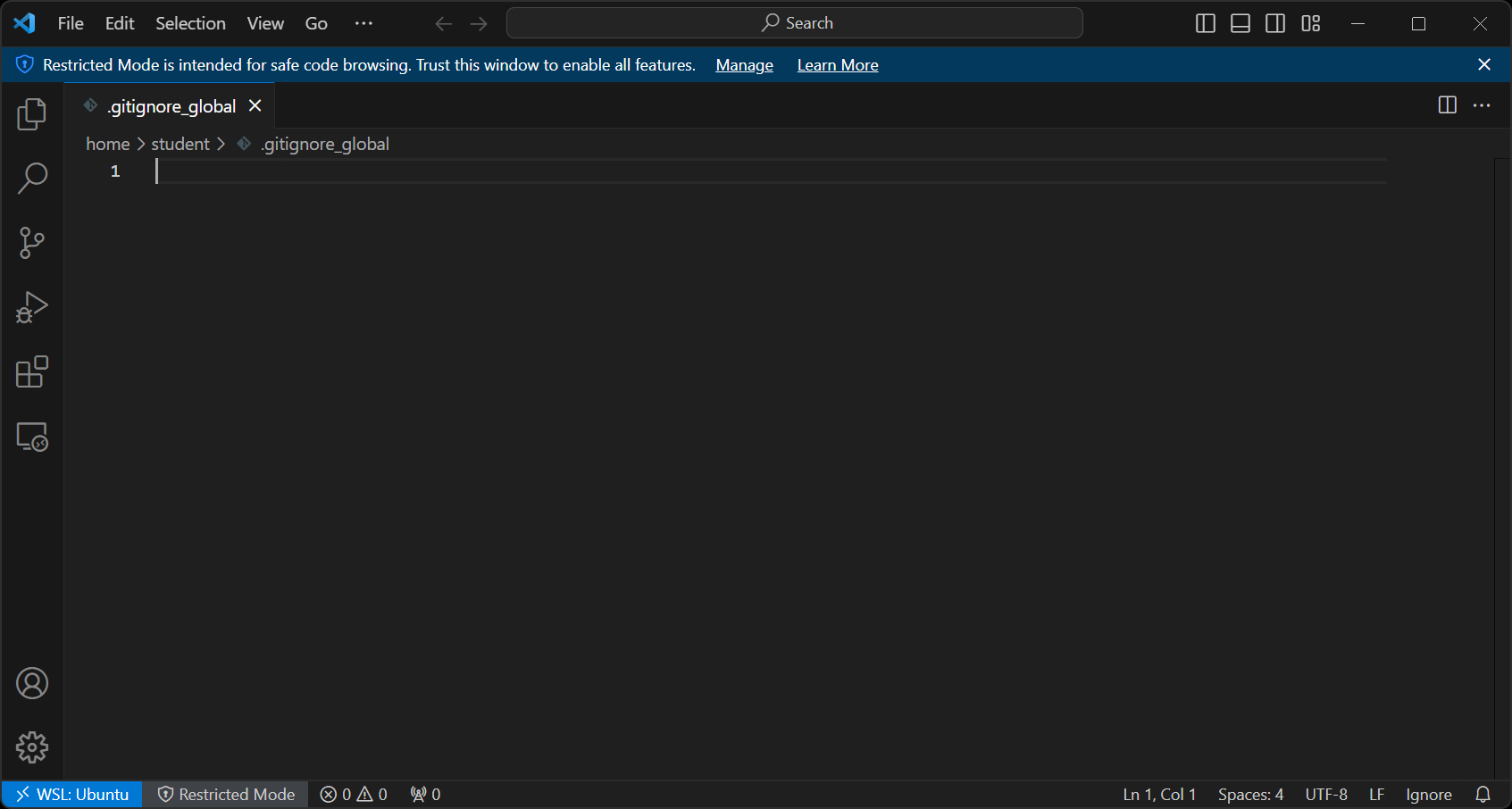Open the Explorer view in the activity bar

(x=32, y=113)
